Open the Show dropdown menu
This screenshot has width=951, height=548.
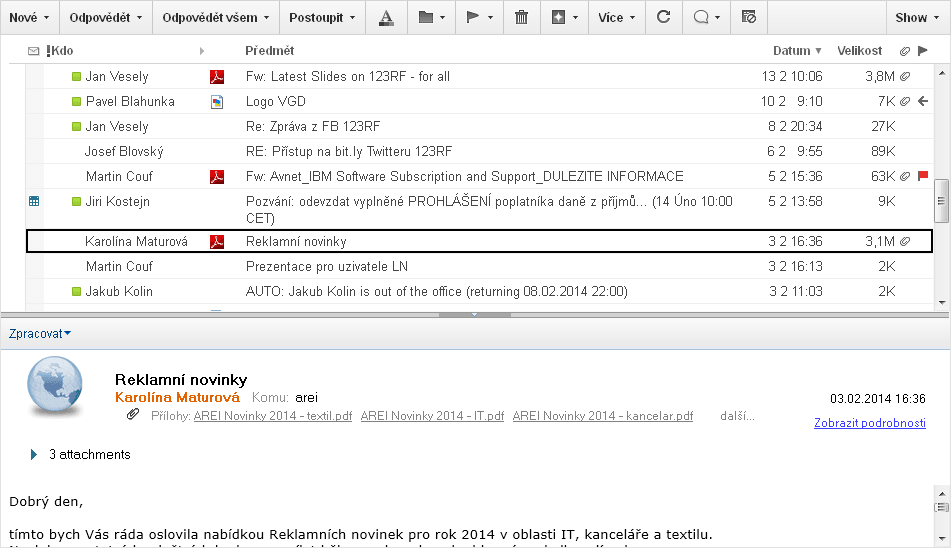917,17
